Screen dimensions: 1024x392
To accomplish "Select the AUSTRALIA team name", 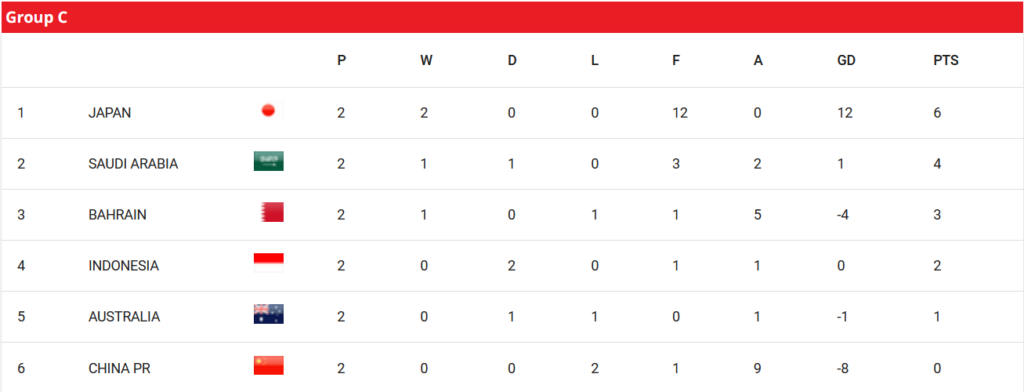I will coord(124,316).
